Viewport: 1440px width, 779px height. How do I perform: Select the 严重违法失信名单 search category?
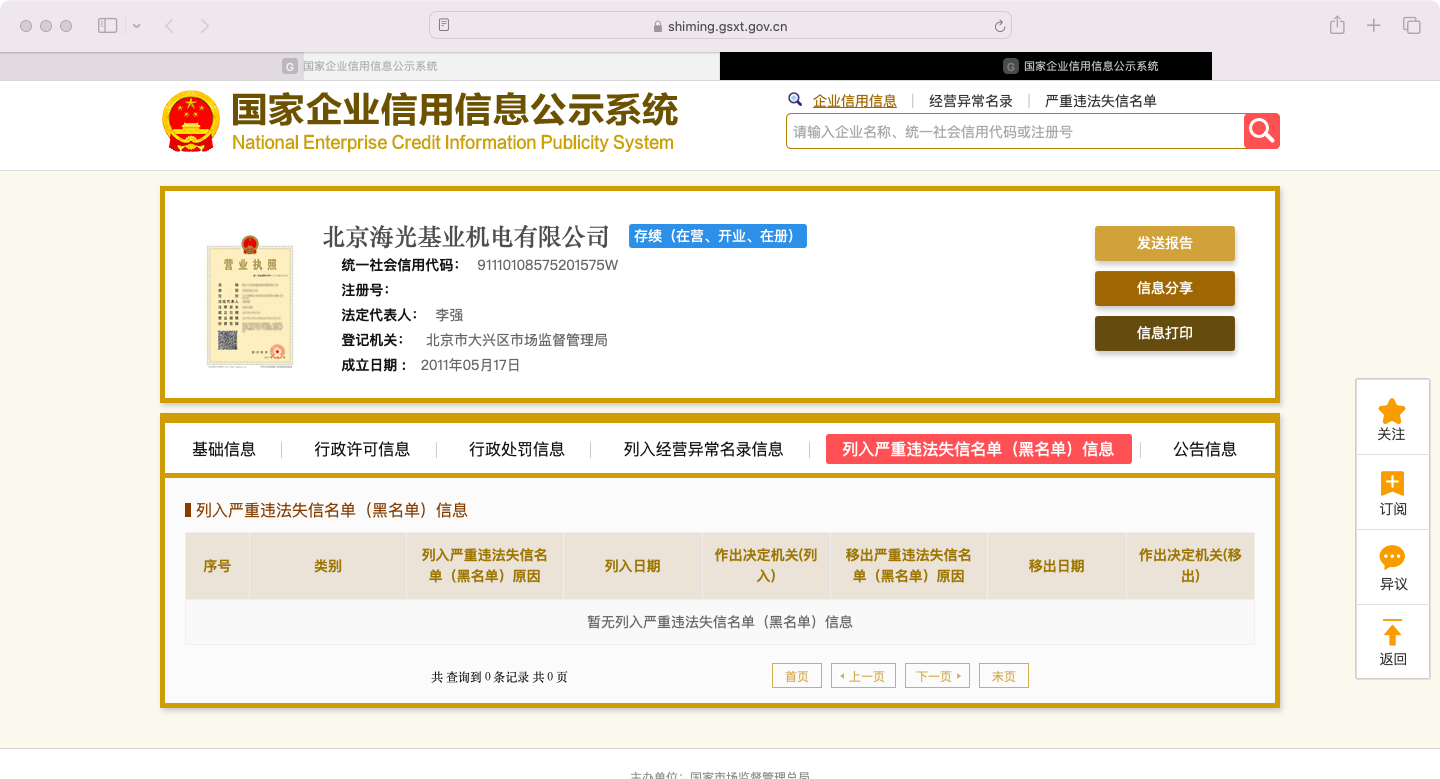(x=1101, y=101)
